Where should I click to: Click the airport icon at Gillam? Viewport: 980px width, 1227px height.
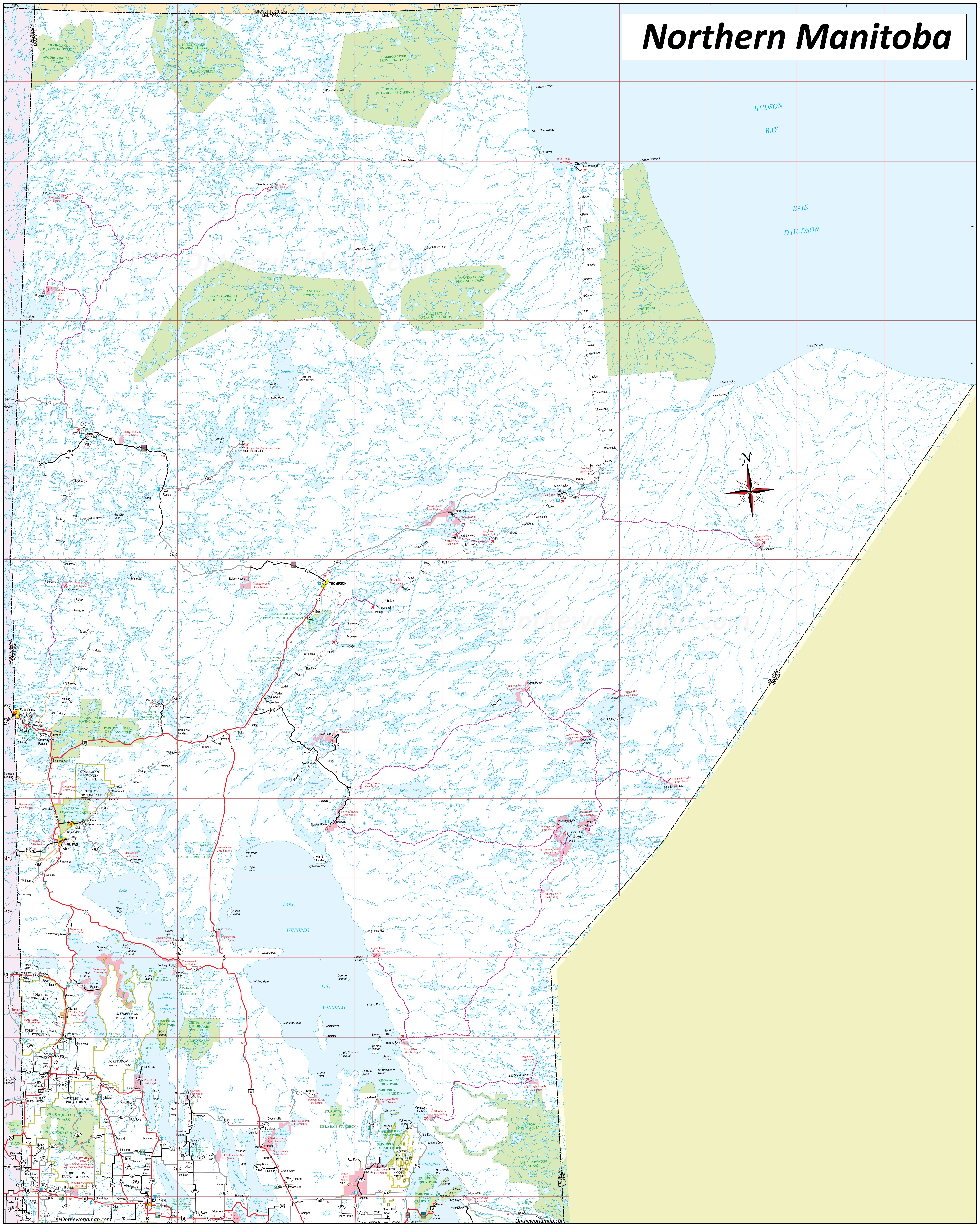[x=563, y=501]
